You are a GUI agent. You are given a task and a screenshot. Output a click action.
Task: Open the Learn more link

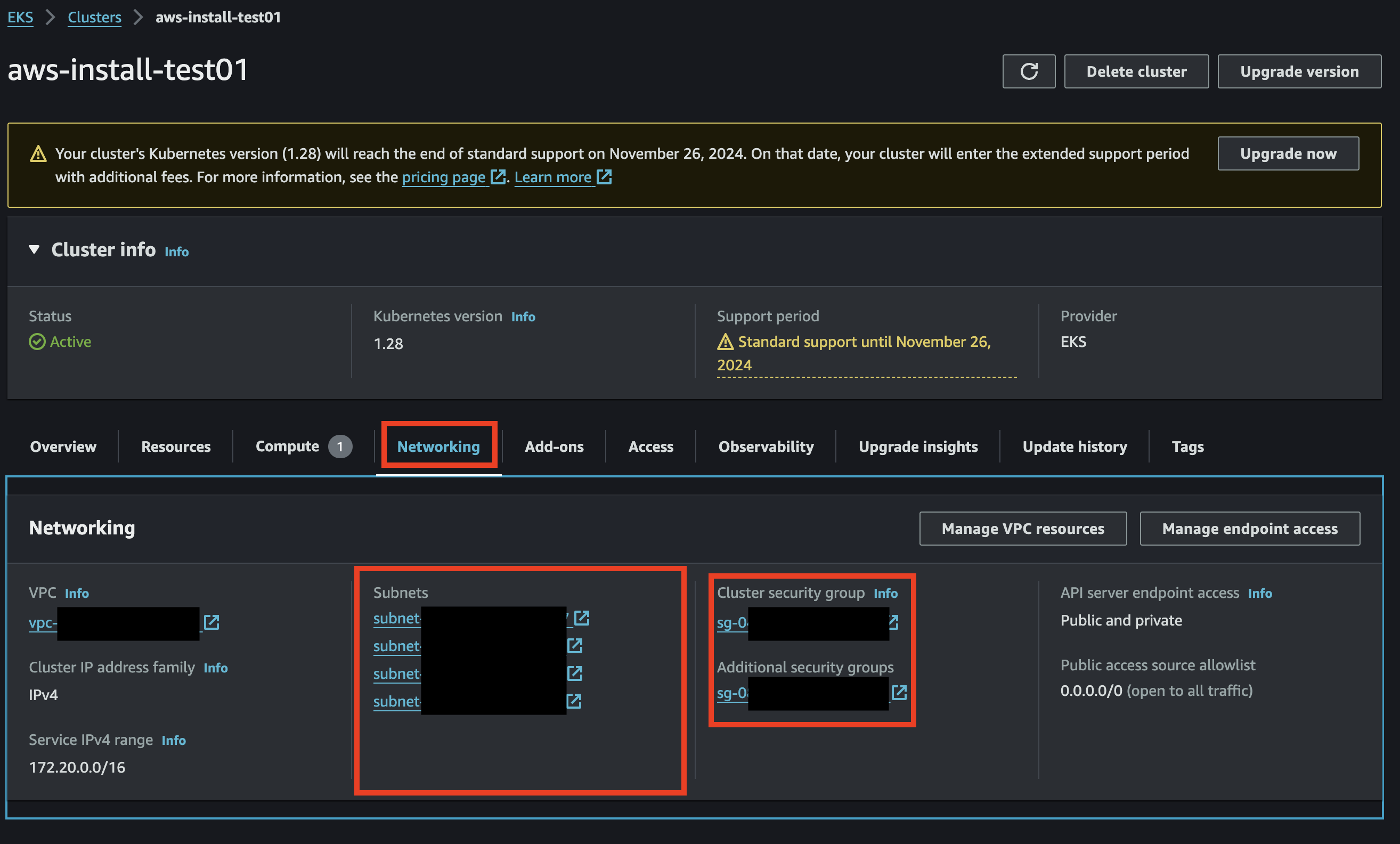tap(563, 177)
